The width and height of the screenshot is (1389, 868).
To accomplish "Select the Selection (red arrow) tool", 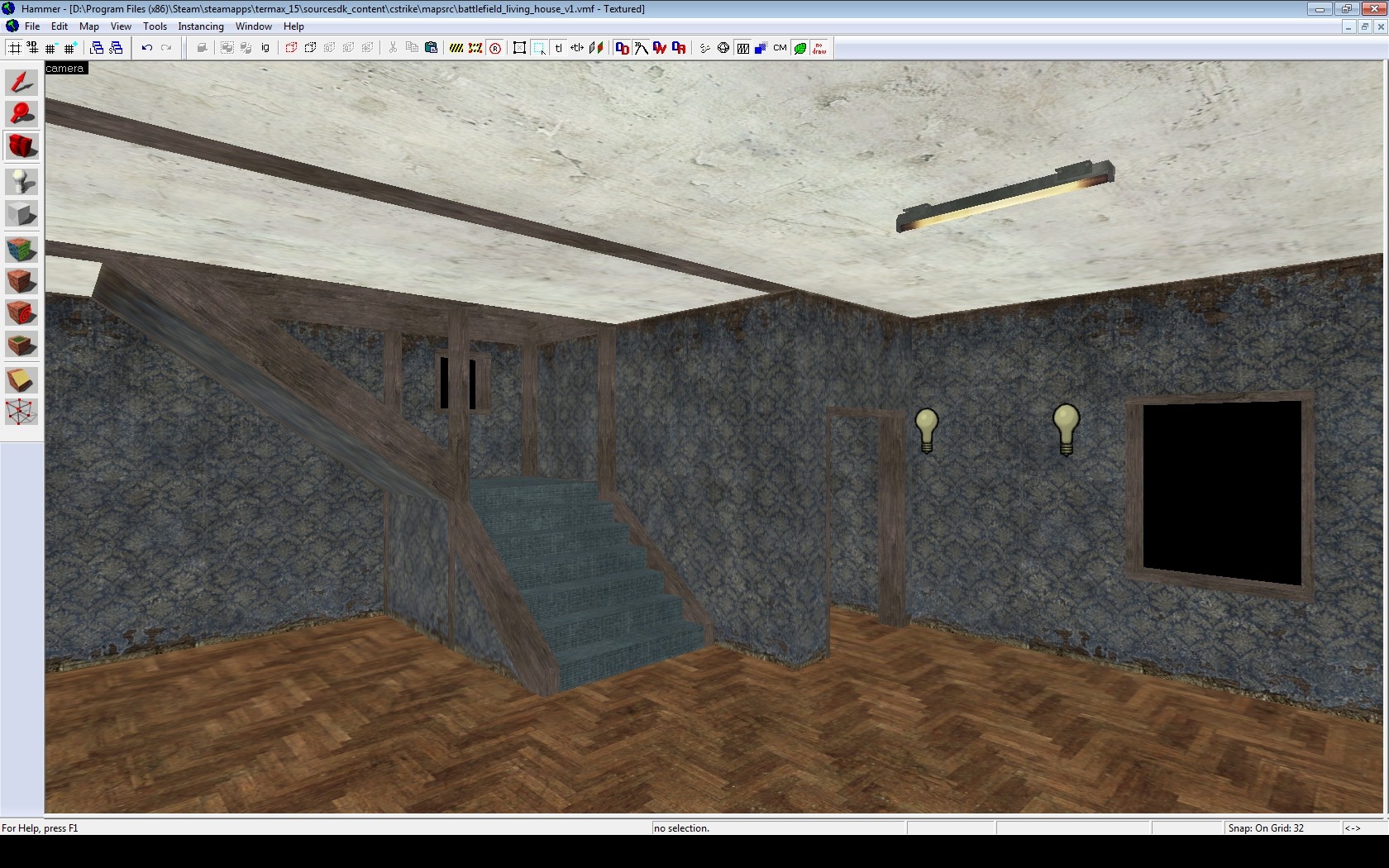I will tap(21, 82).
